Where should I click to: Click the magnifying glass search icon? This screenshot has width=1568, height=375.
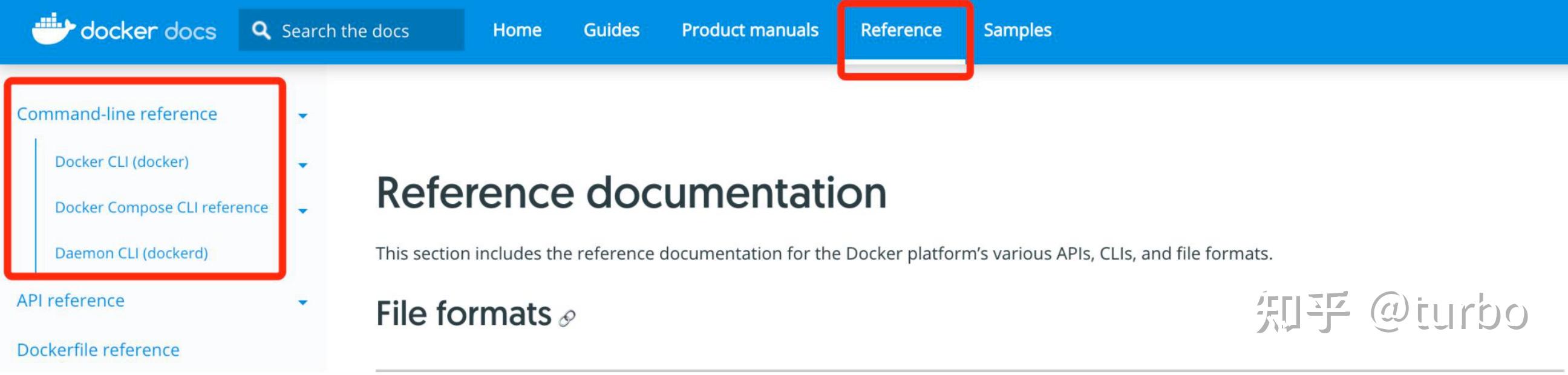262,29
